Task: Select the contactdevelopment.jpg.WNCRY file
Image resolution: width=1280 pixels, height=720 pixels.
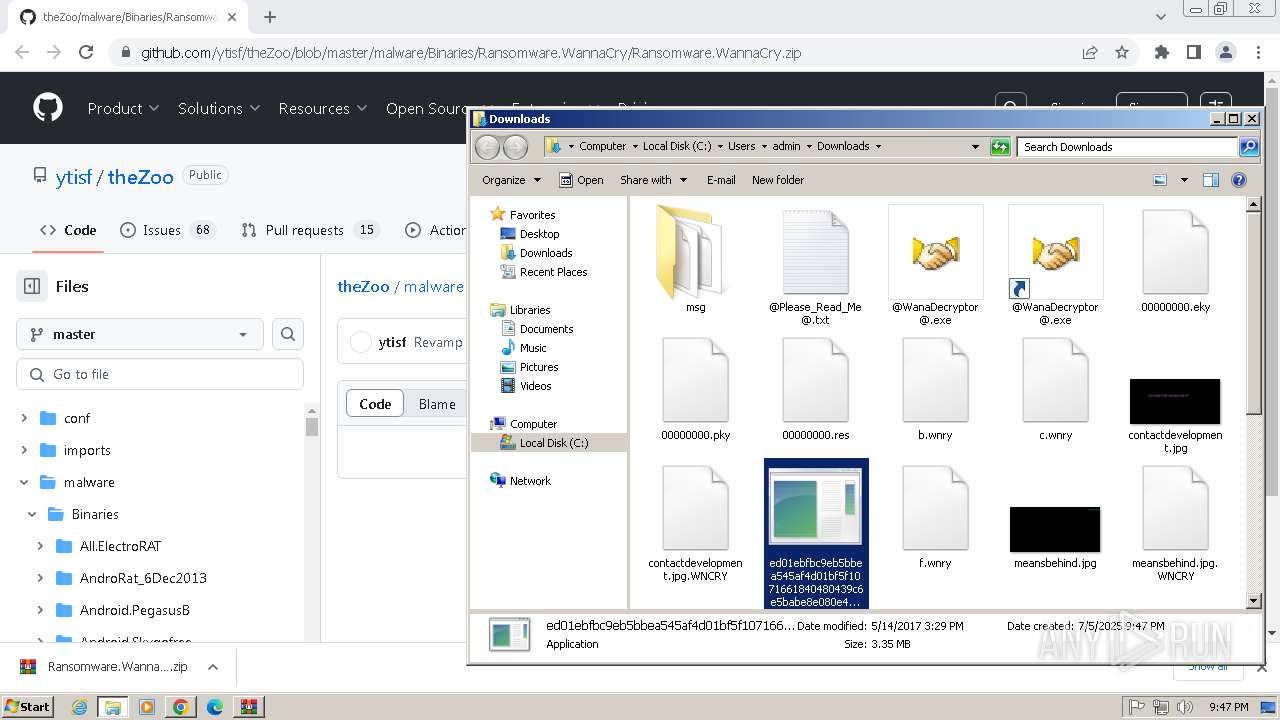Action: click(x=695, y=510)
